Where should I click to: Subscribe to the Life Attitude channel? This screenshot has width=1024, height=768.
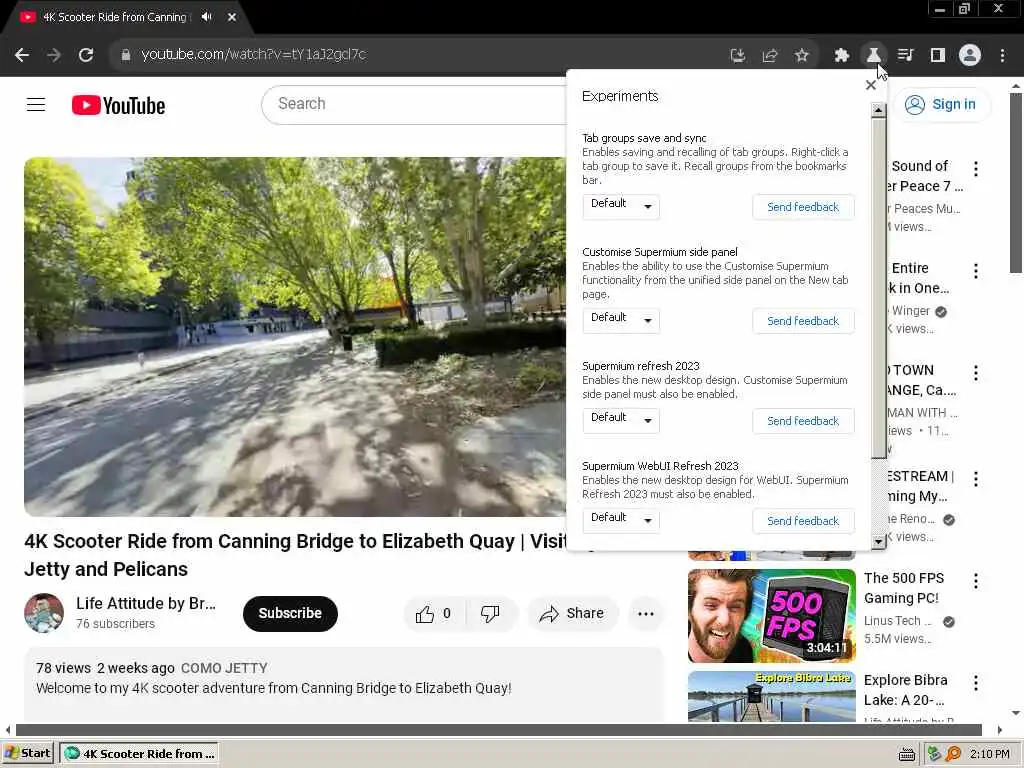(x=290, y=613)
